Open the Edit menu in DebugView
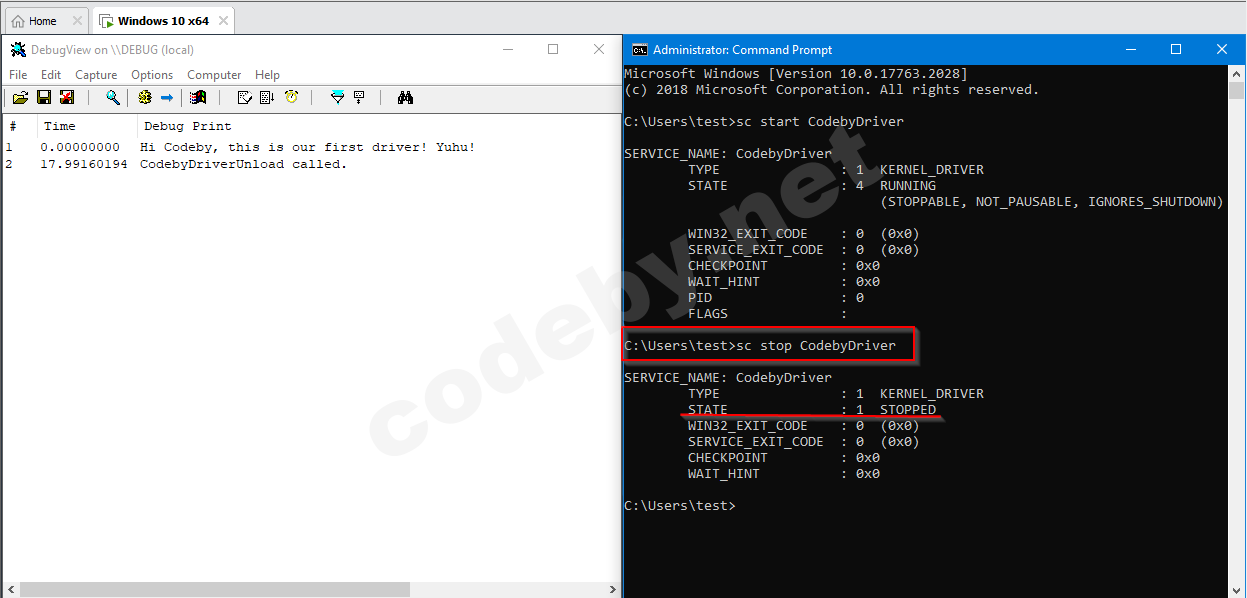The width and height of the screenshot is (1247, 598). click(51, 75)
